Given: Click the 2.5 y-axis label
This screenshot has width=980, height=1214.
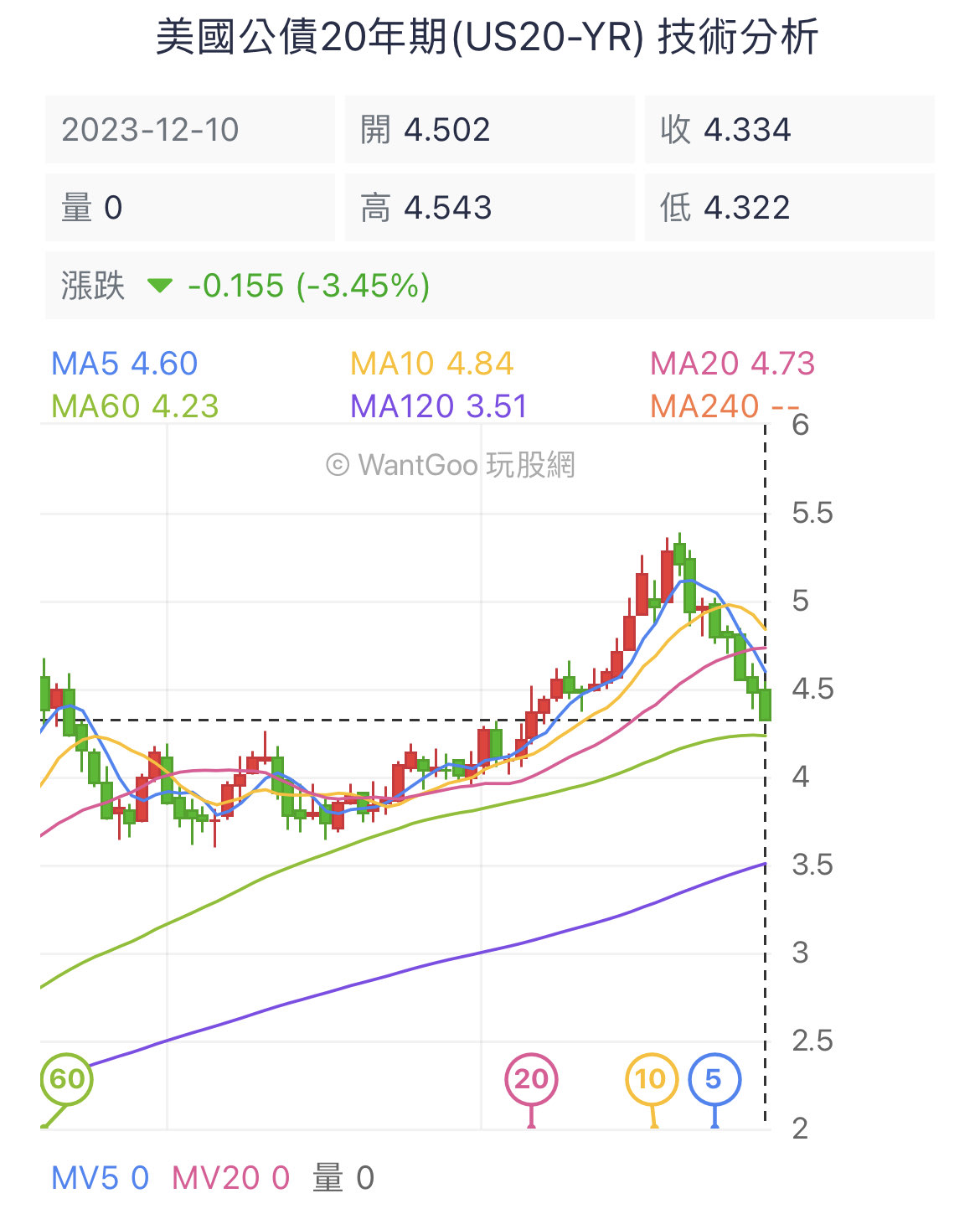Looking at the screenshot, I should [812, 1041].
